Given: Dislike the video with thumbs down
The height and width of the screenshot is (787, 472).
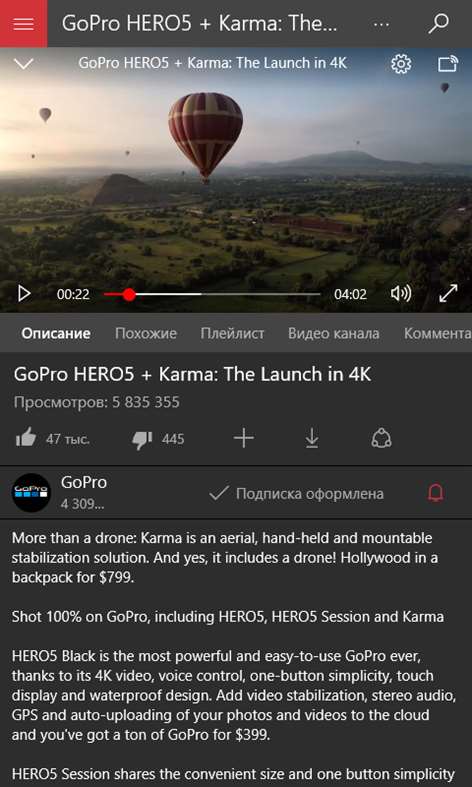Looking at the screenshot, I should [x=142, y=440].
